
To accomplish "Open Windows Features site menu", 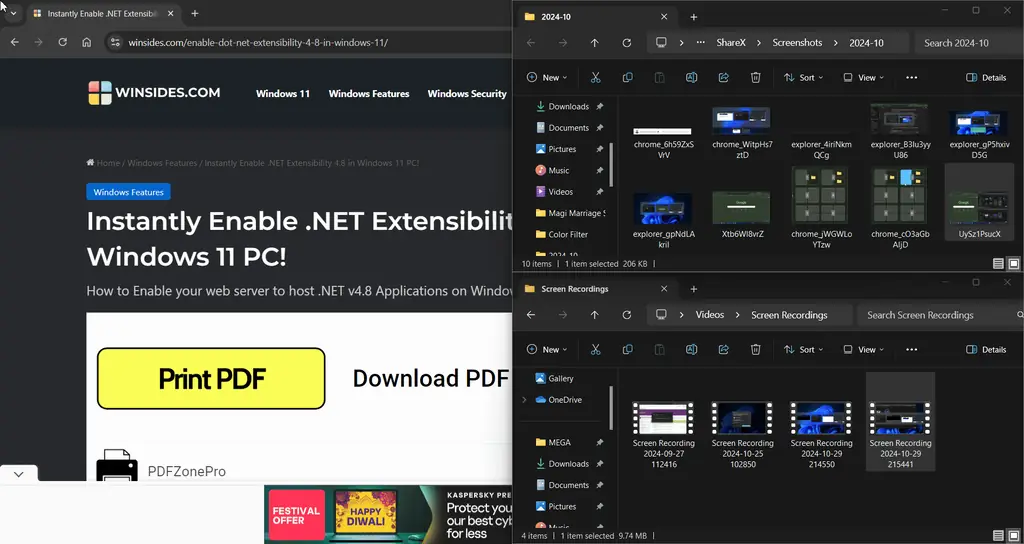I will [369, 93].
